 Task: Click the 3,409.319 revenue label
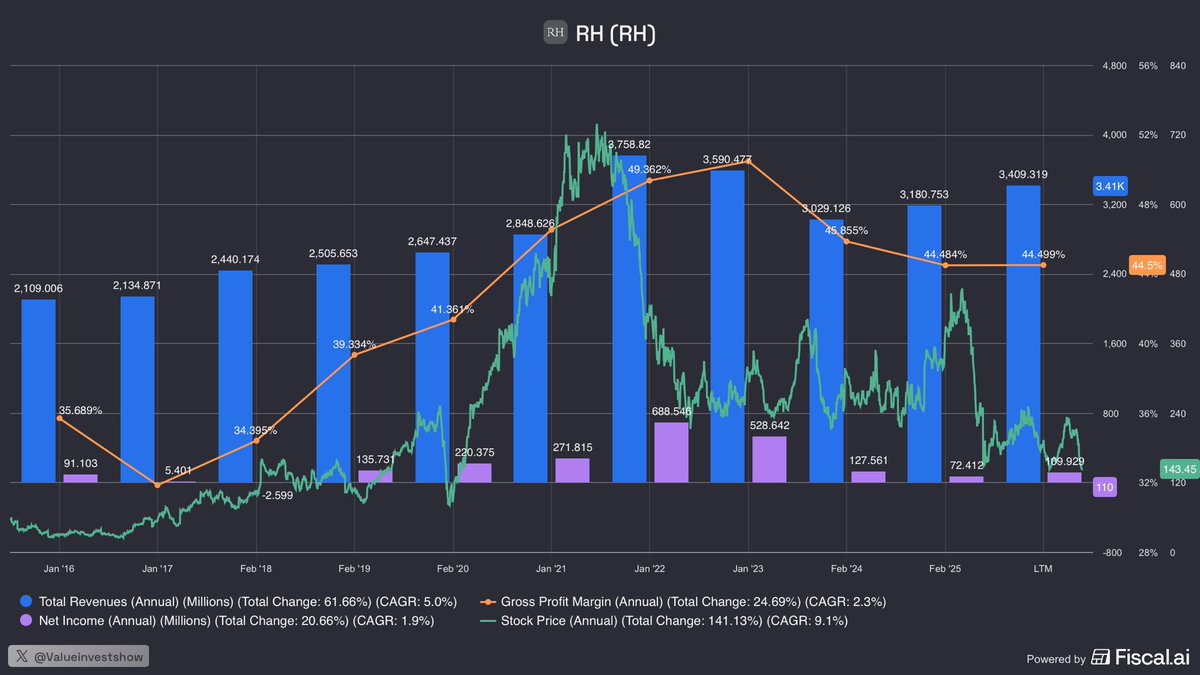click(x=1022, y=174)
